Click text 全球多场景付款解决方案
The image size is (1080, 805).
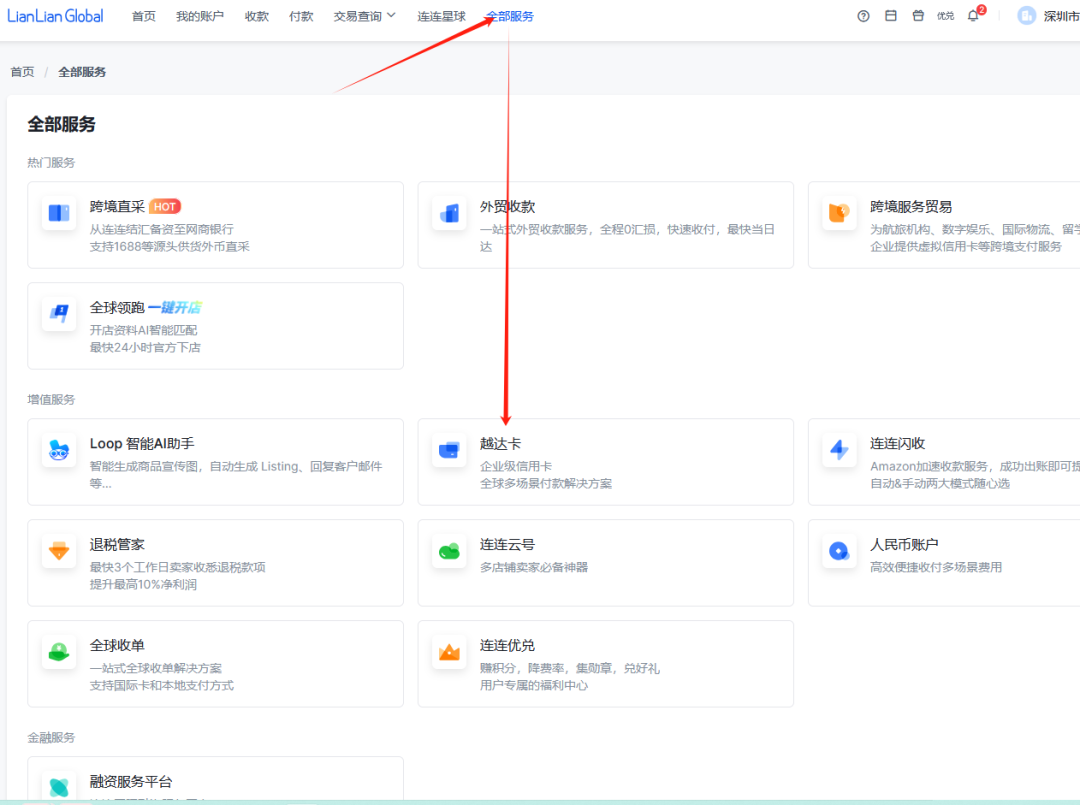click(546, 483)
